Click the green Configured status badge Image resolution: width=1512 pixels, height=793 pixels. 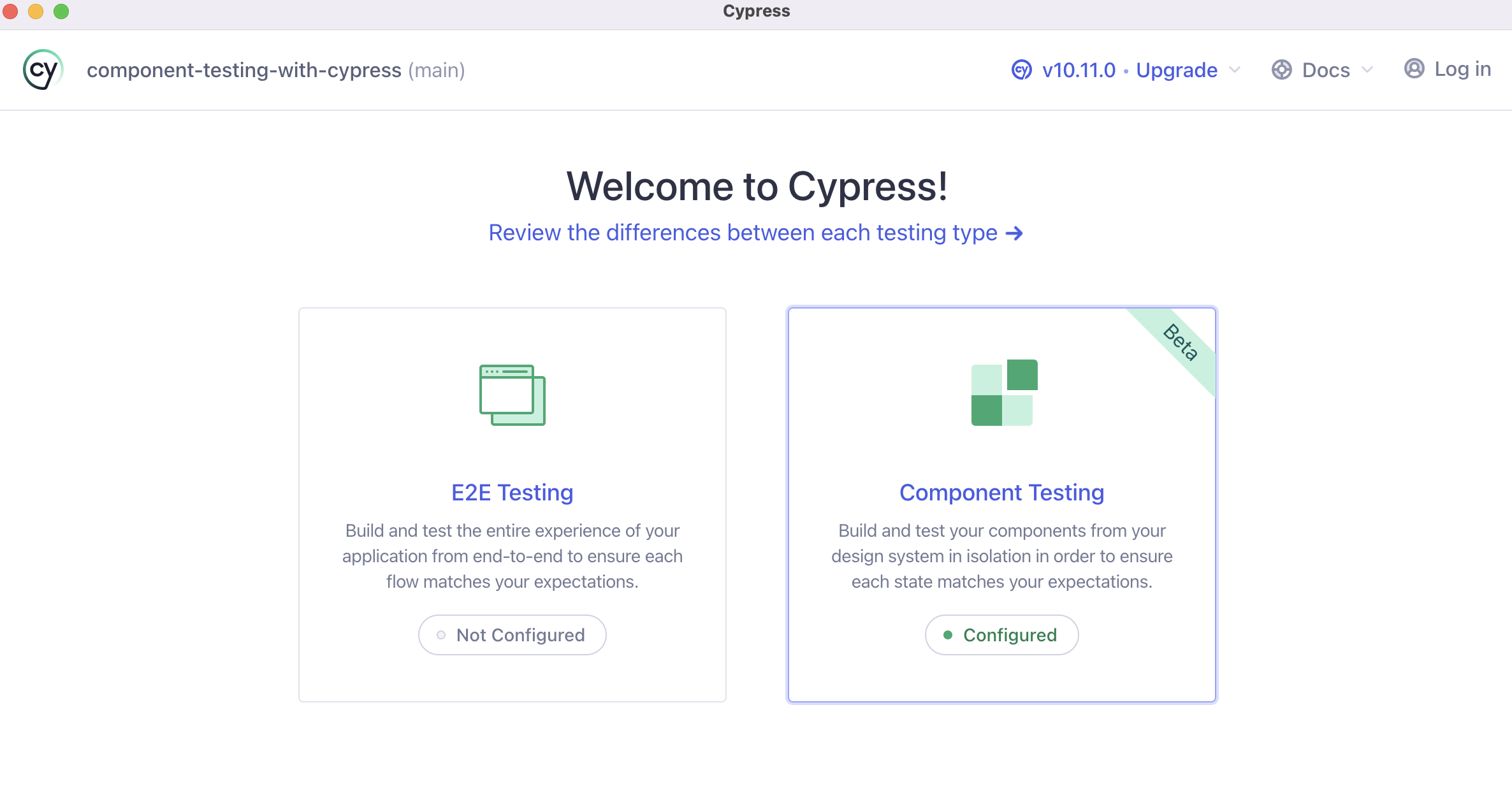click(1001, 635)
